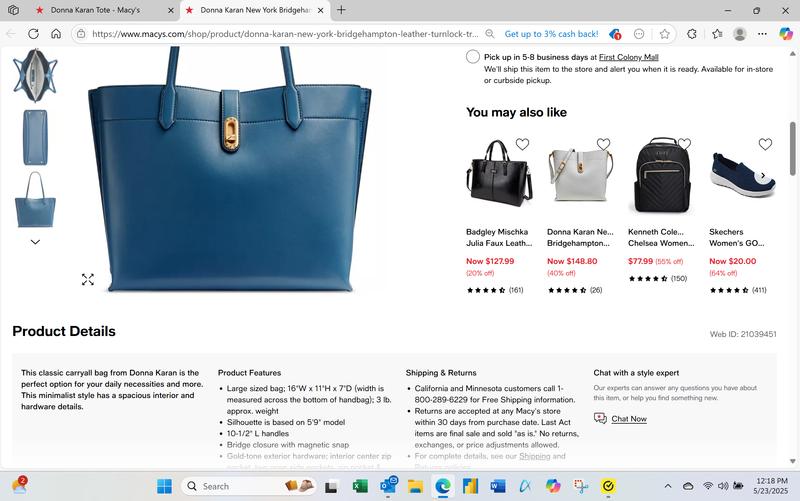
Task: Open shopping cash back tag icon
Action: (x=615, y=34)
